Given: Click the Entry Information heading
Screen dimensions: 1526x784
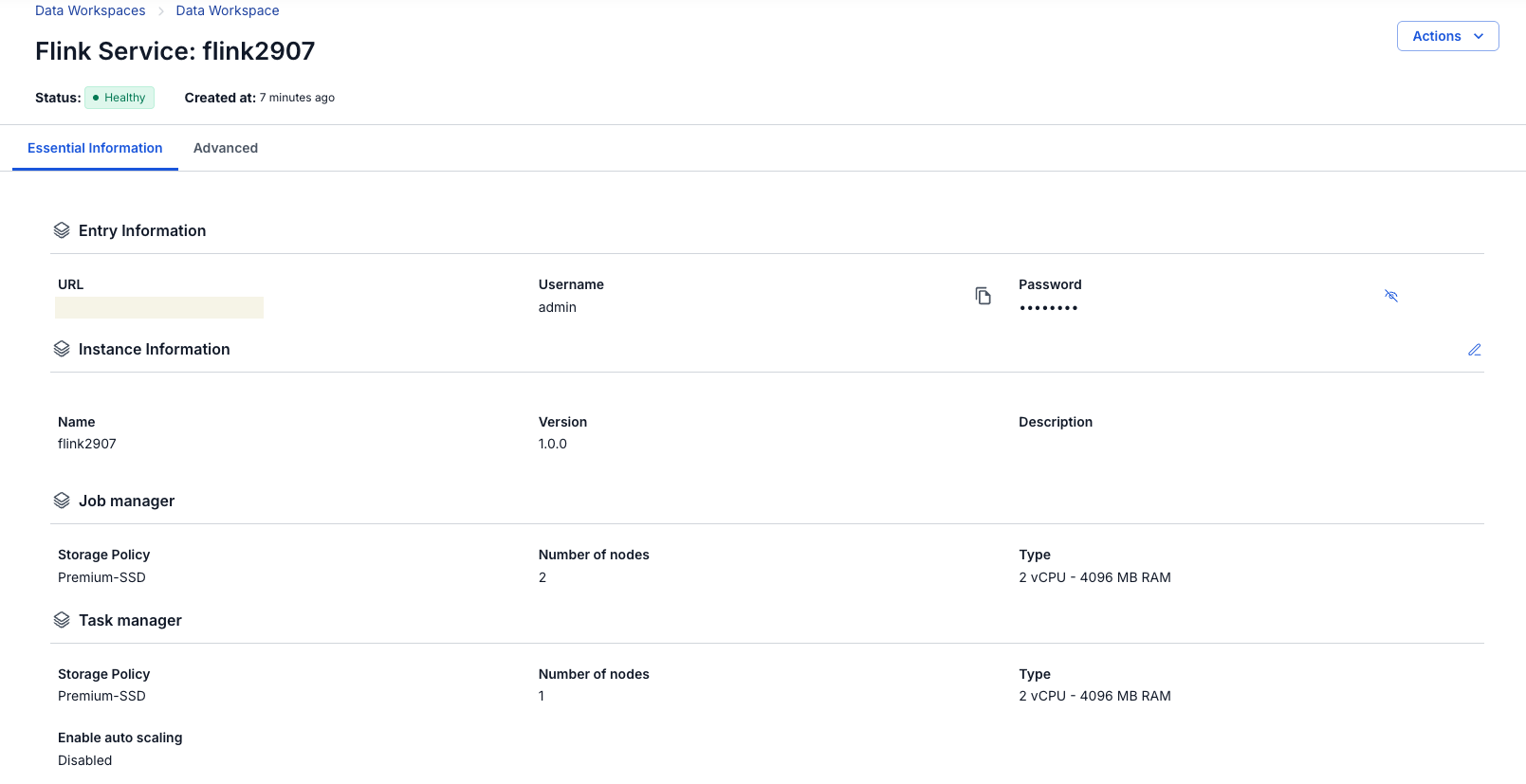Looking at the screenshot, I should pyautogui.click(x=142, y=230).
